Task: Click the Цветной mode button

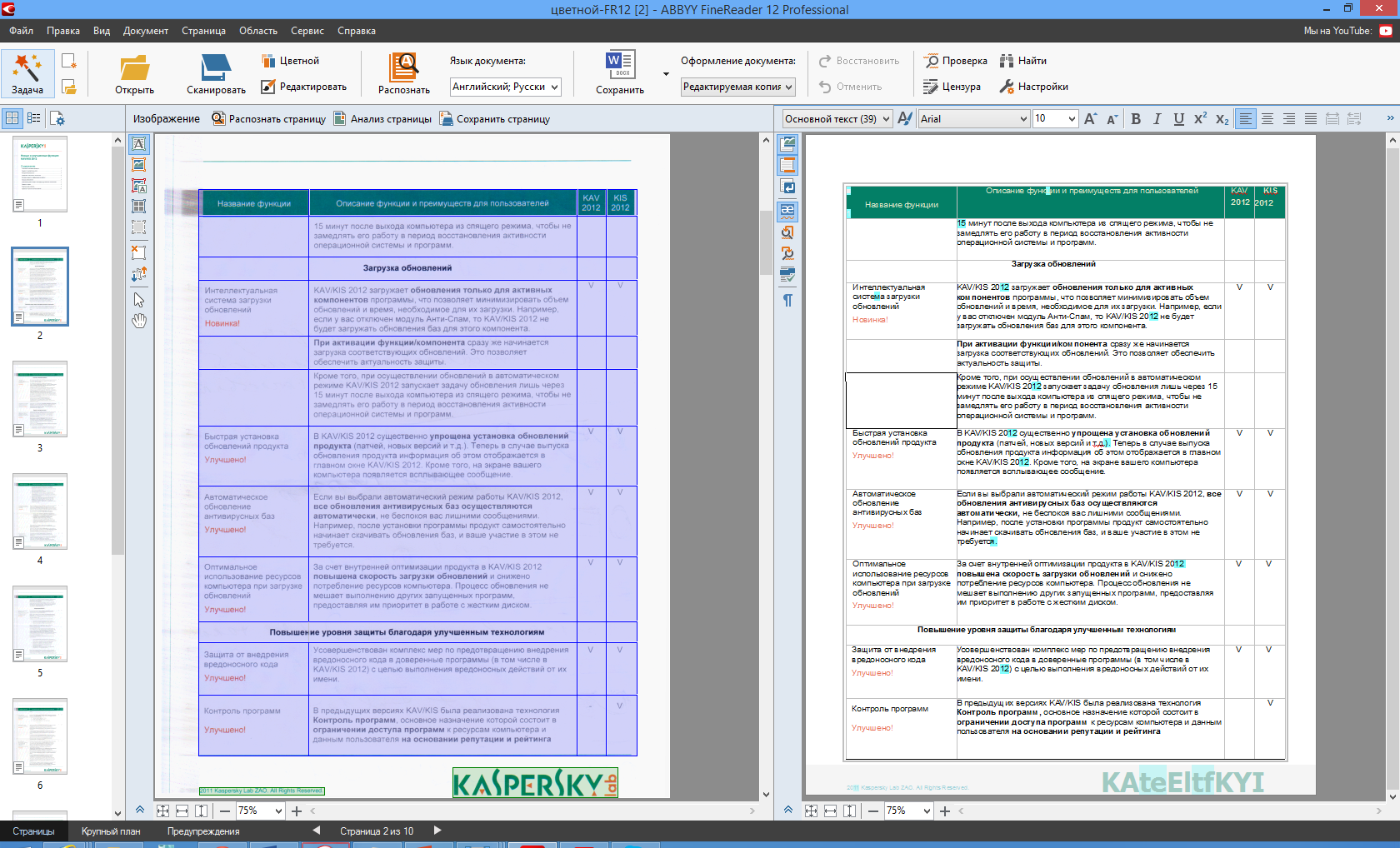Action: (290, 61)
